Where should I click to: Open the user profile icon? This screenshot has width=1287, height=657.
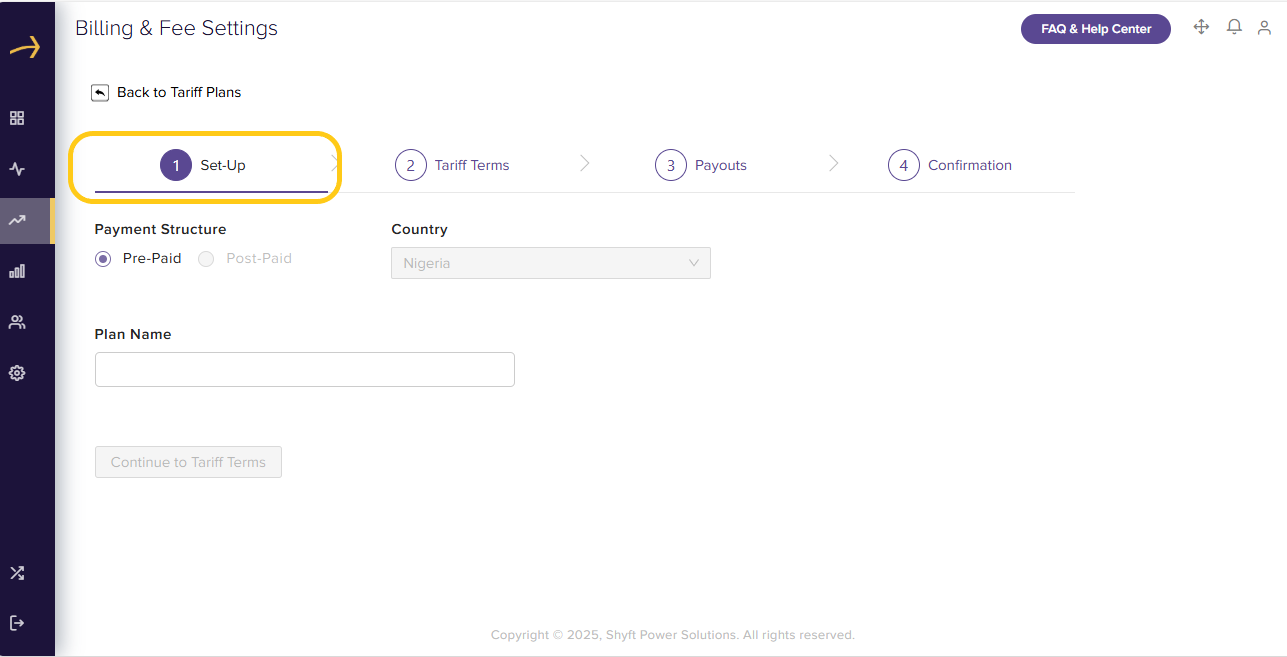[x=1264, y=28]
